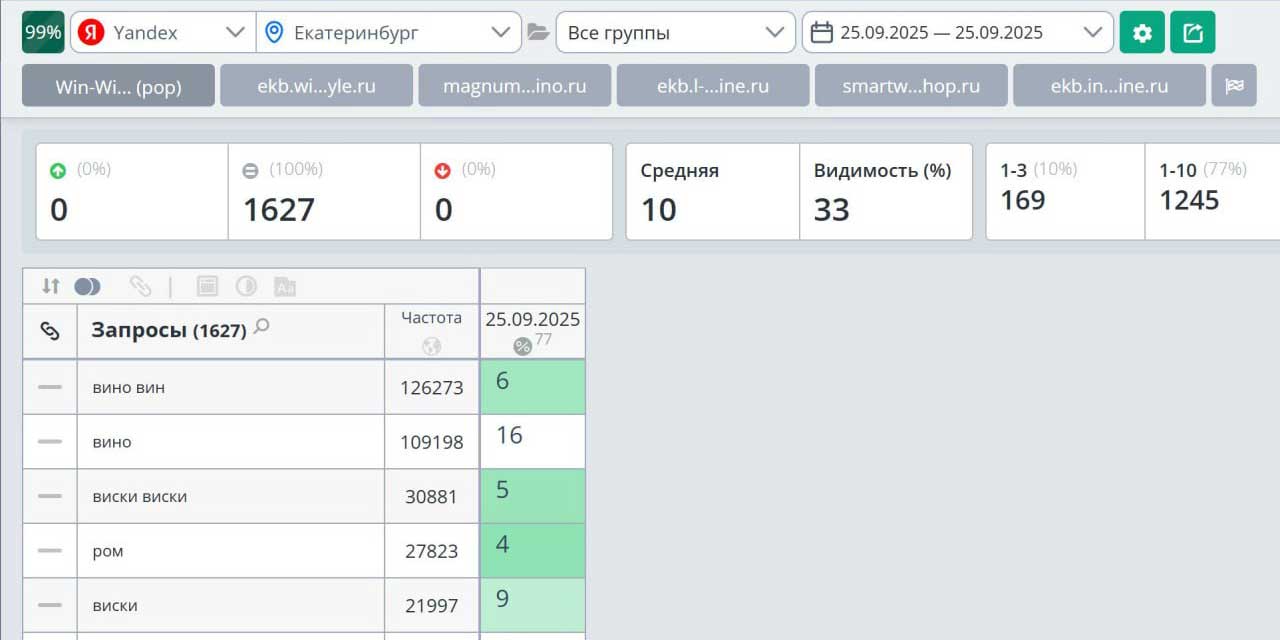Open the date range picker field
The image size is (1280, 640).
click(x=957, y=33)
